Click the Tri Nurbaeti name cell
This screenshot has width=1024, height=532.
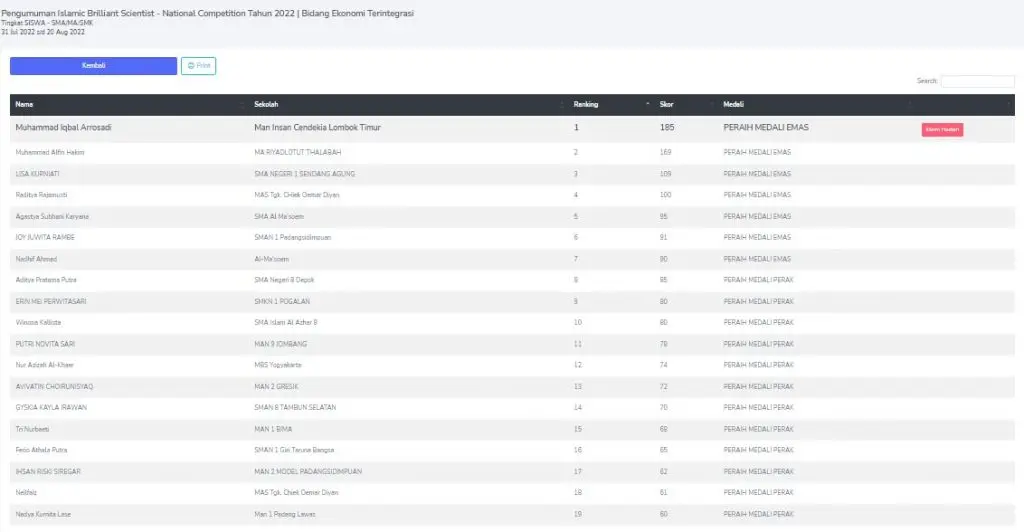[x=34, y=429]
